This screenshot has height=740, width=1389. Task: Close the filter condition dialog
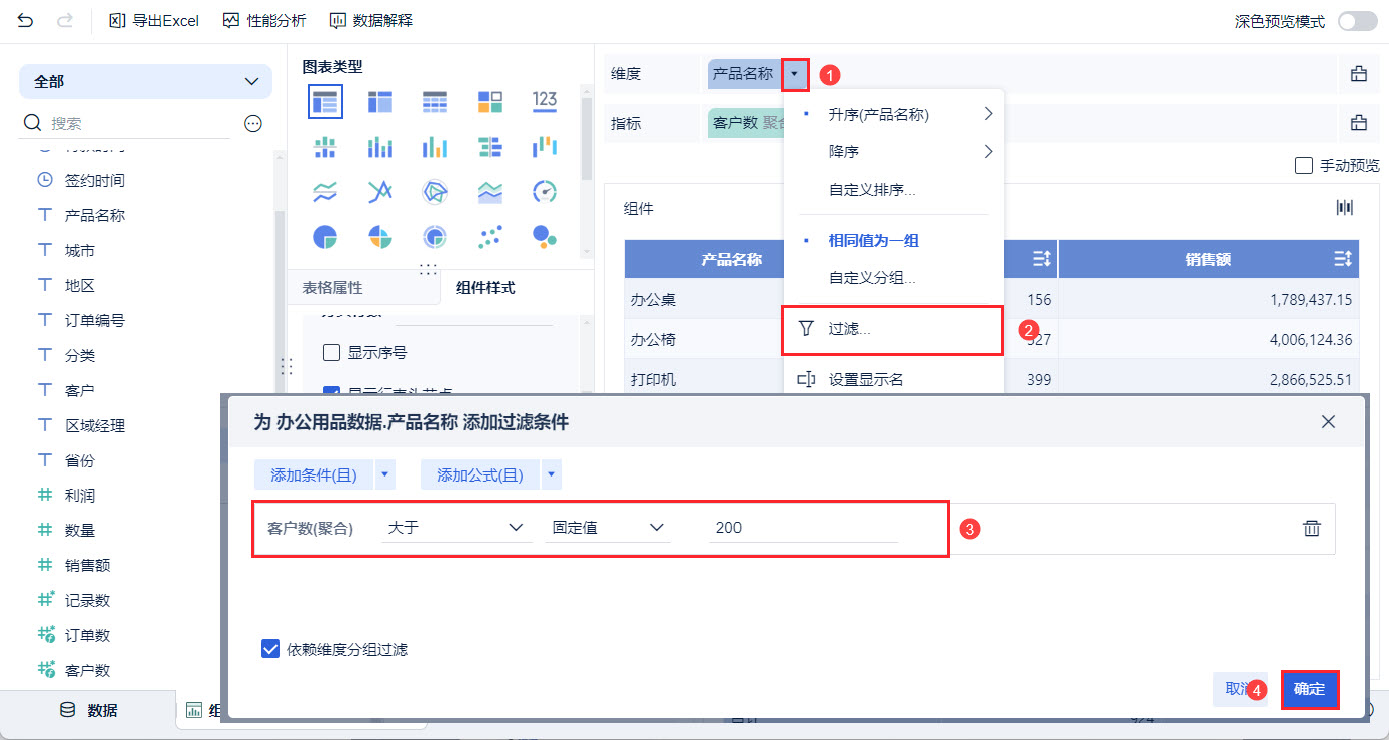coord(1328,422)
